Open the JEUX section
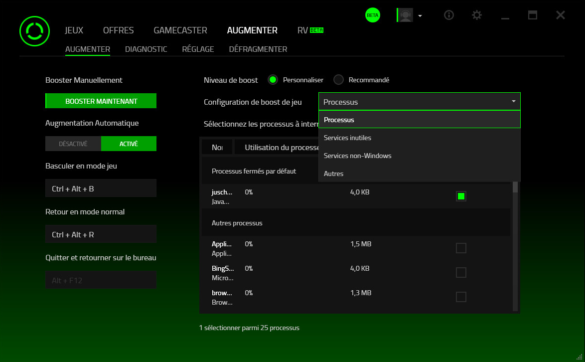585x362 pixels. [74, 30]
